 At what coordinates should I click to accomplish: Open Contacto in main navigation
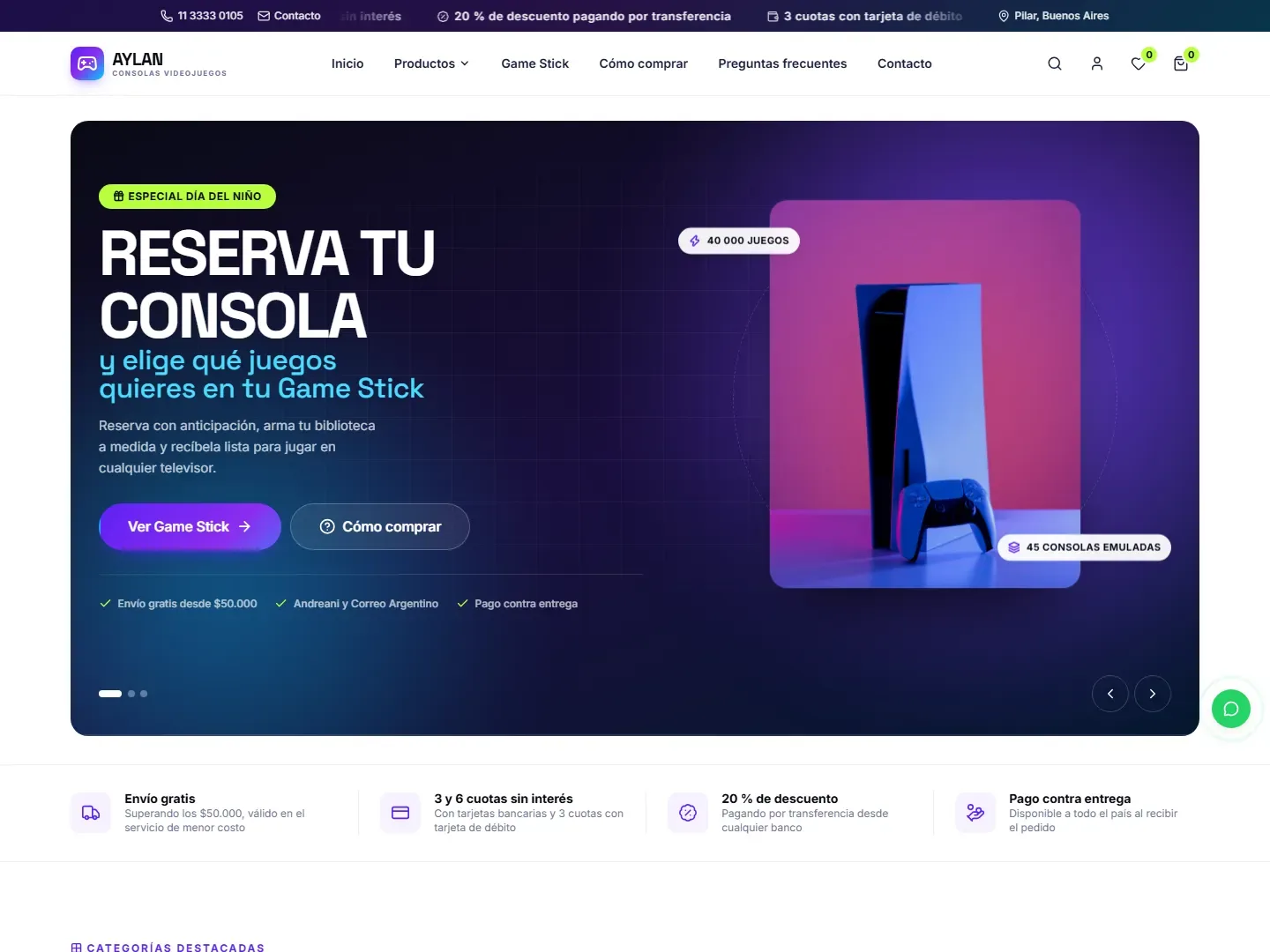(905, 63)
